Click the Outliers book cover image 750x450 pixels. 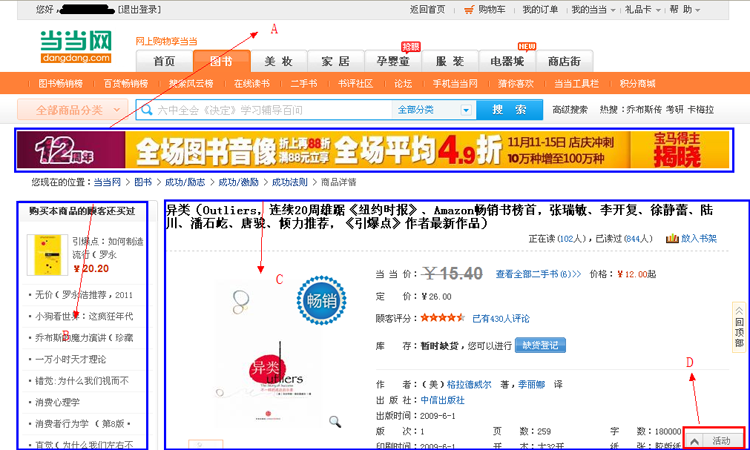coord(268,354)
